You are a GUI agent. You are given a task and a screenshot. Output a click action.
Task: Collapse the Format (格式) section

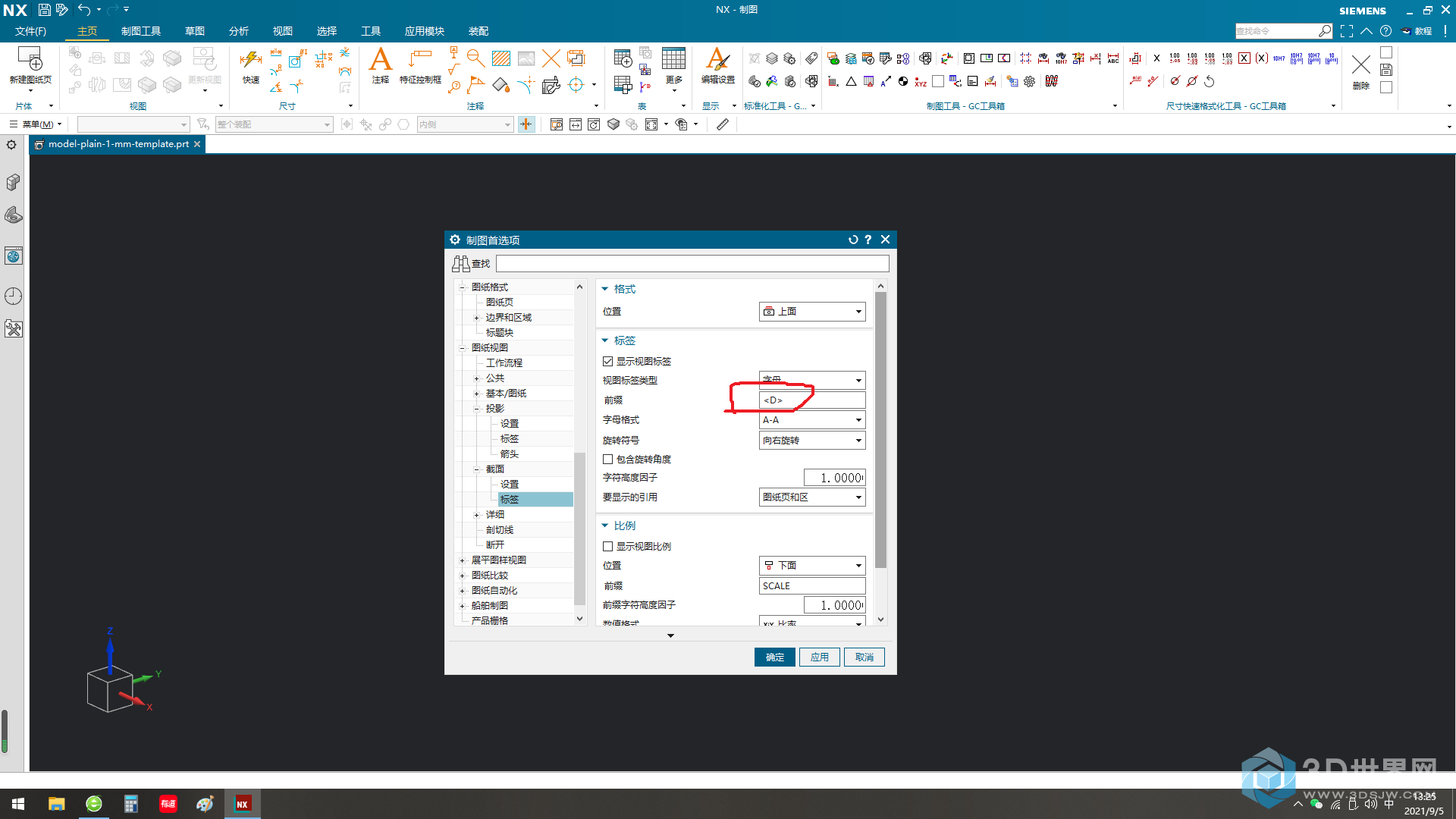coord(605,289)
